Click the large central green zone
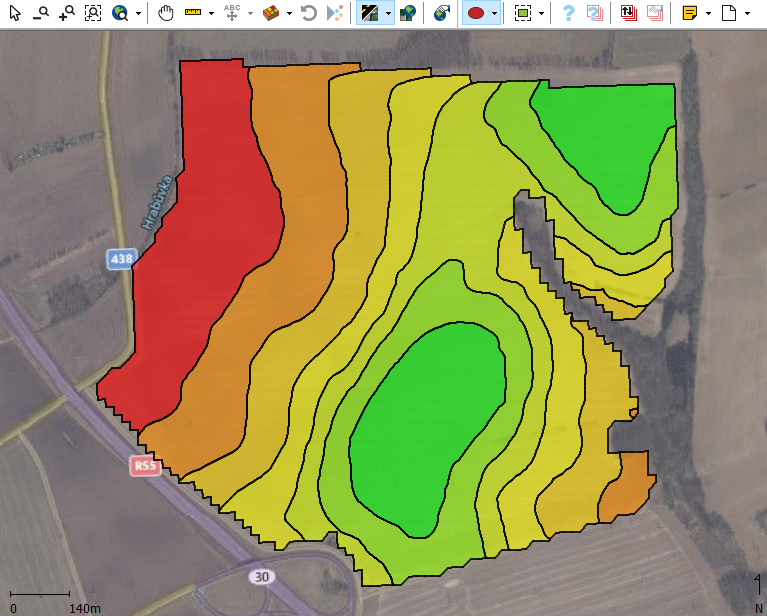The width and height of the screenshot is (767, 616). [426, 431]
